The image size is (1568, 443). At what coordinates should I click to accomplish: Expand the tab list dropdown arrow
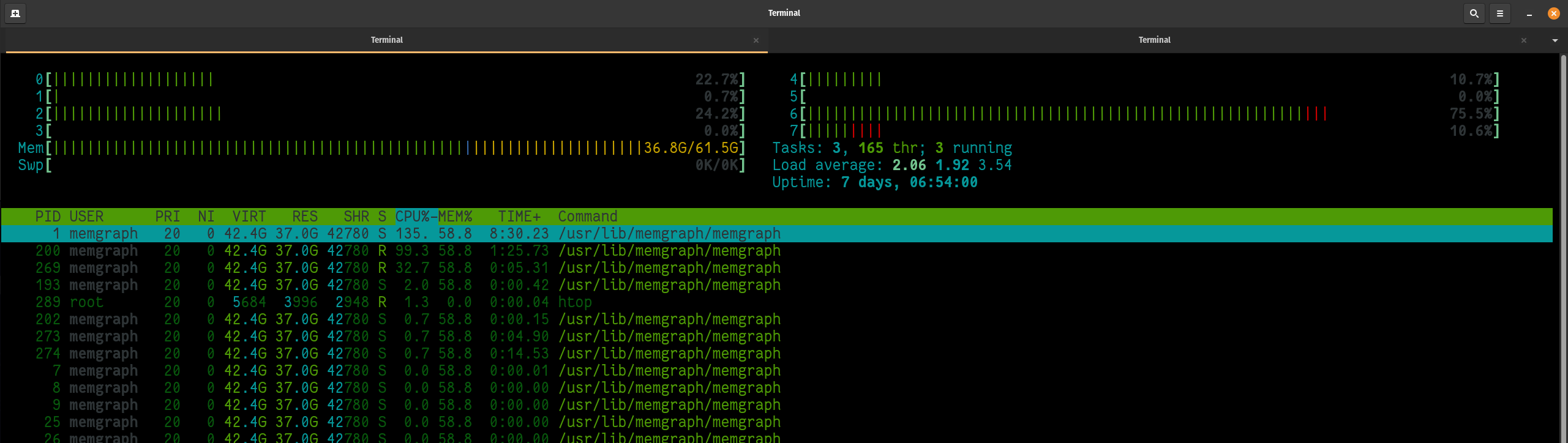click(1555, 40)
